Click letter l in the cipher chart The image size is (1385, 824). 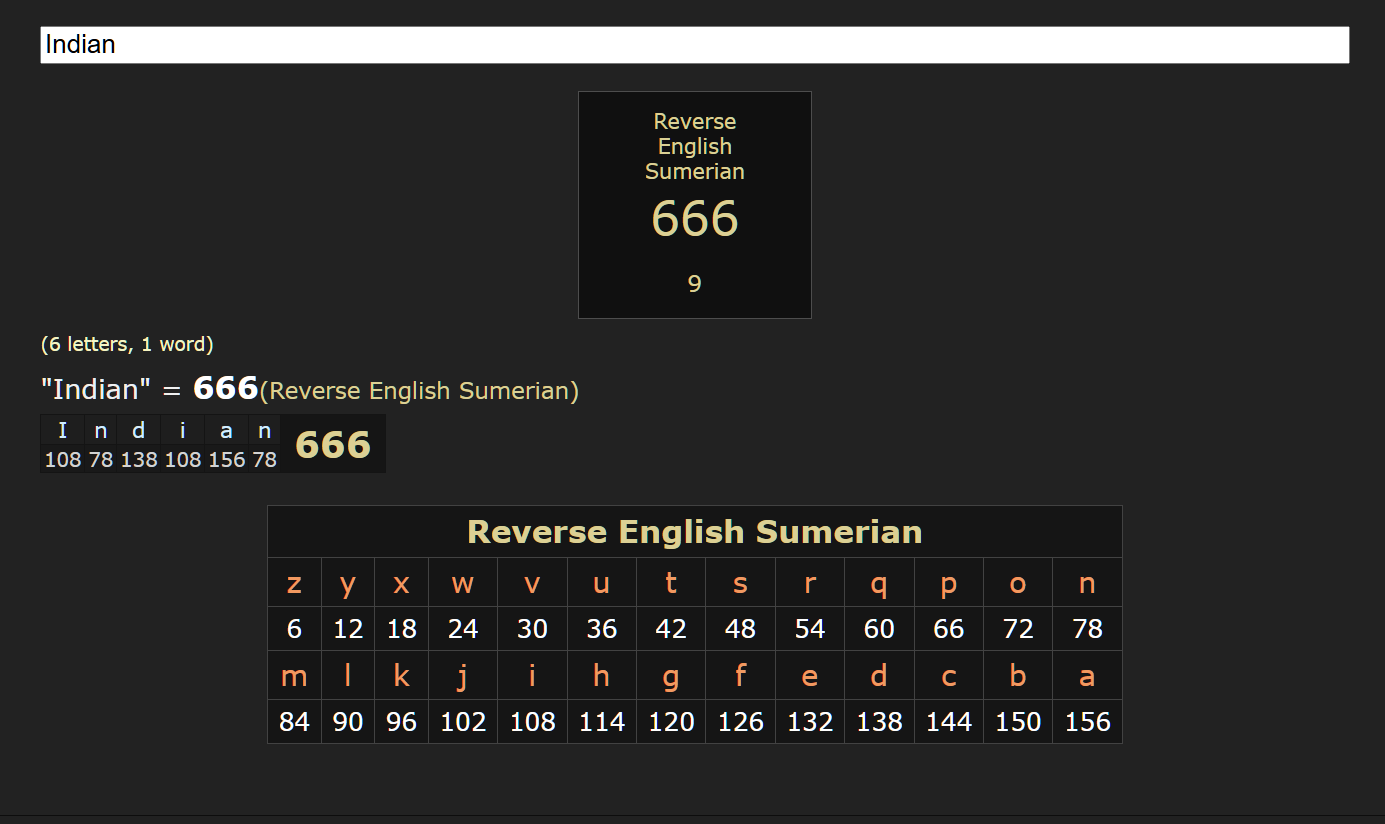click(348, 677)
